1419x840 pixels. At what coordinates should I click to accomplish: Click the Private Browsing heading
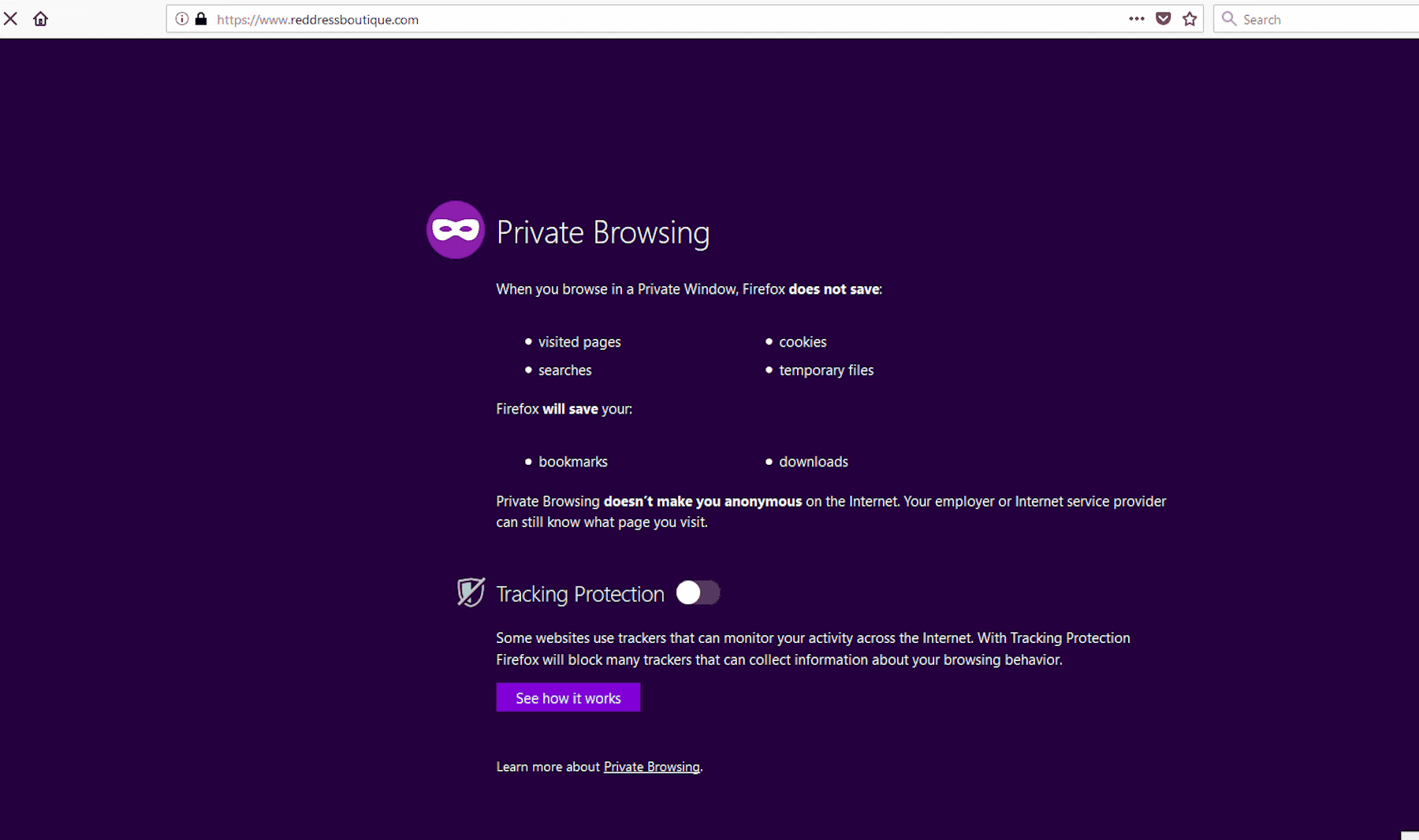pyautogui.click(x=603, y=232)
